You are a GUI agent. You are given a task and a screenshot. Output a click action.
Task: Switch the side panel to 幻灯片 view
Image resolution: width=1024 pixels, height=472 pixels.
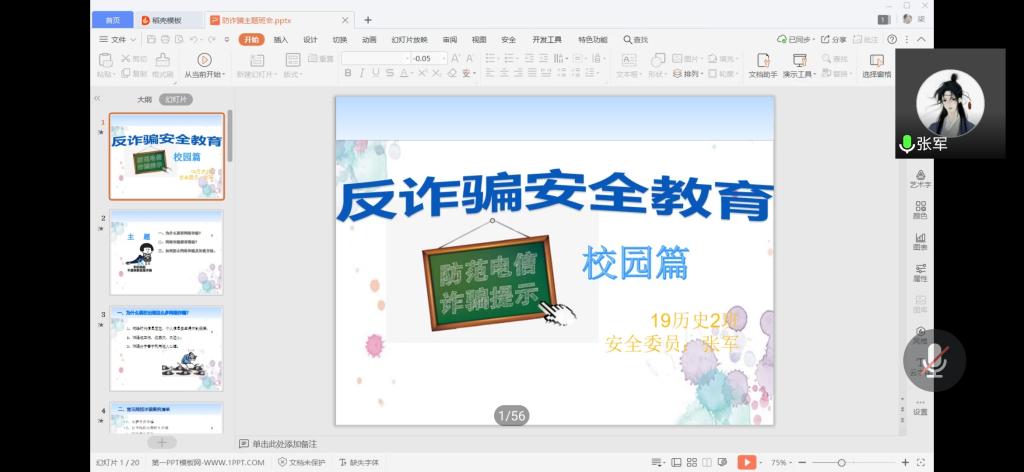[x=176, y=100]
